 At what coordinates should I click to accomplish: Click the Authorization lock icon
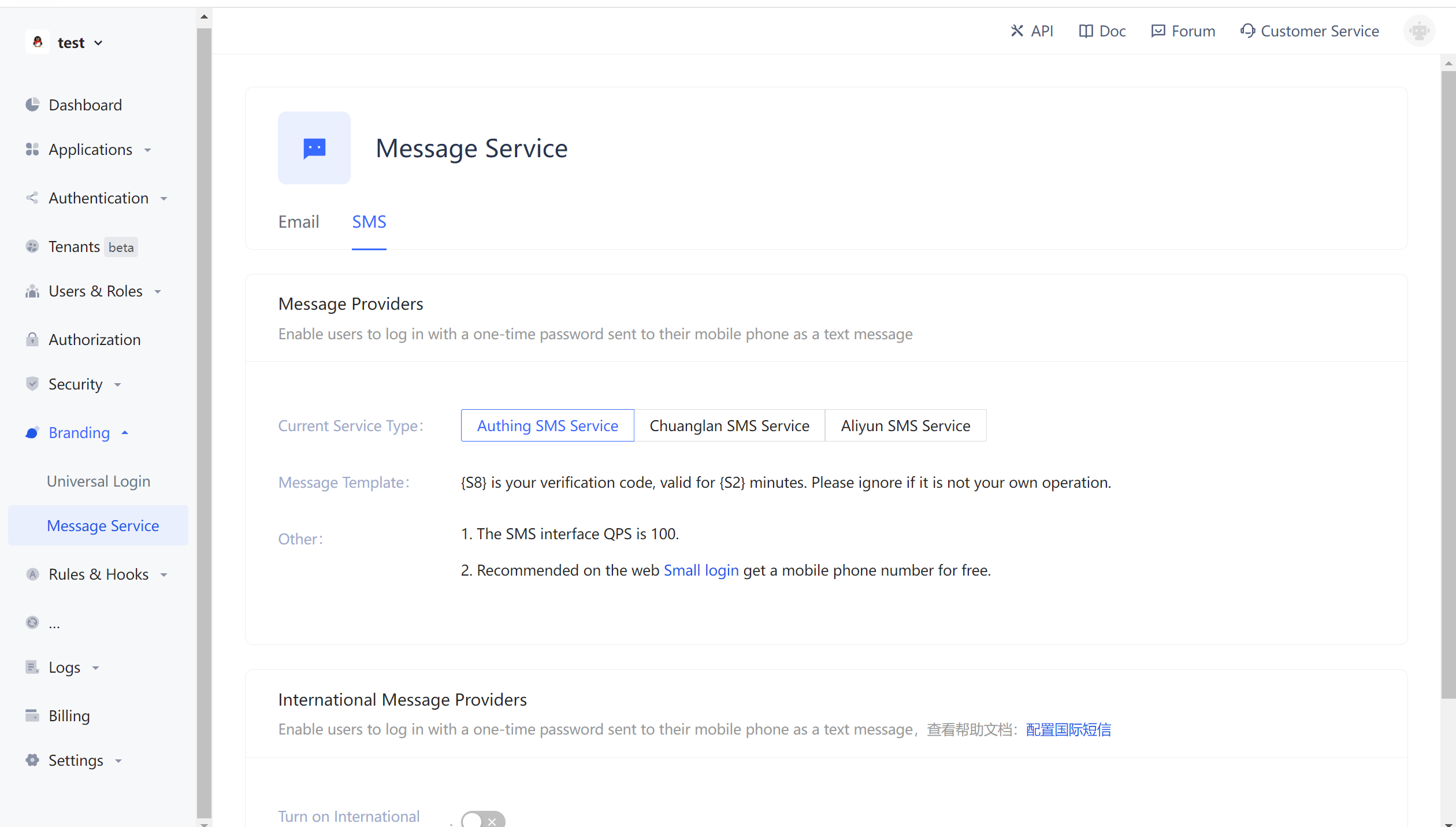(32, 339)
